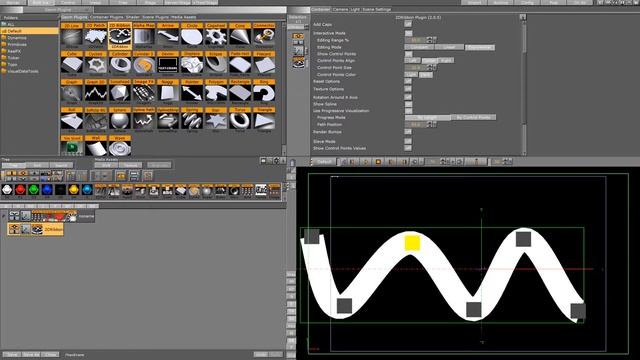Set Progress Mode to By Control Points
Viewport: 640px width, 360px height.
[x=473, y=118]
